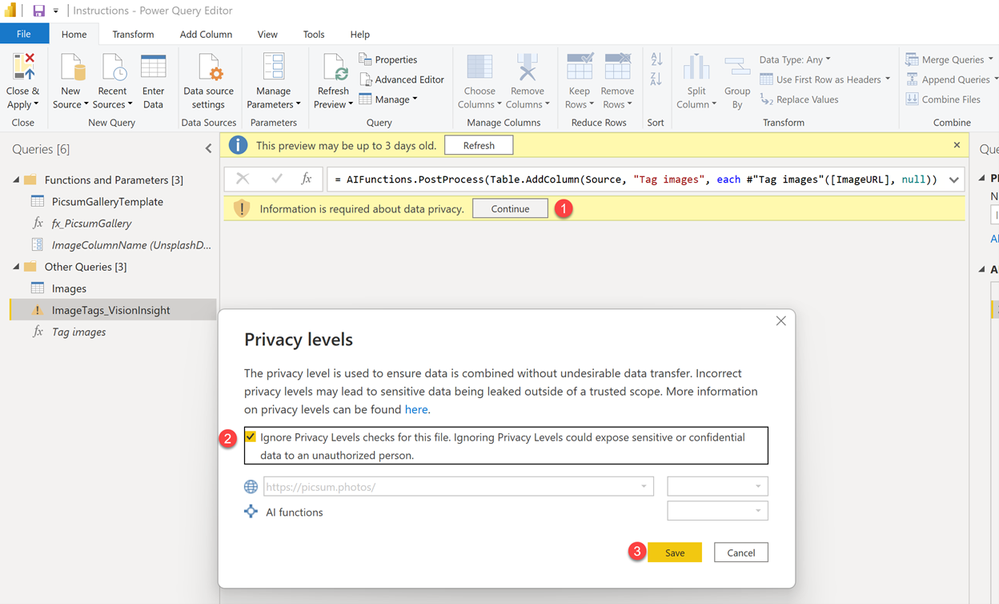The image size is (999, 604).
Task: Select ImageTags_VisionInsight query
Action: (113, 310)
